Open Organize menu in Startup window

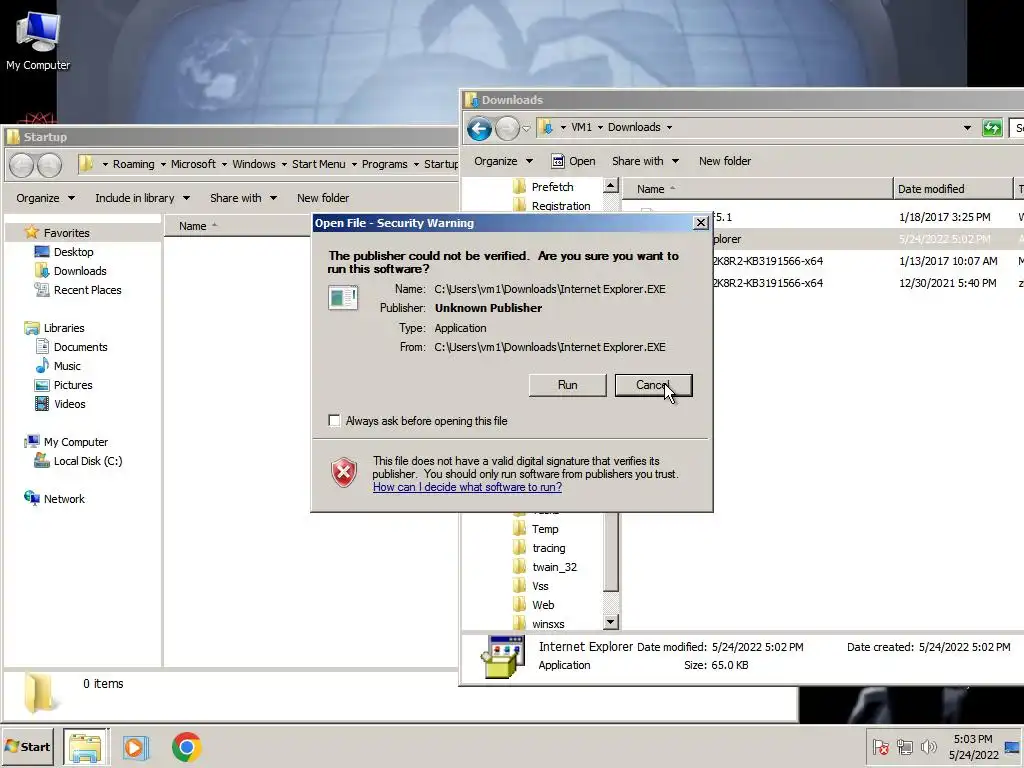pyautogui.click(x=45, y=198)
